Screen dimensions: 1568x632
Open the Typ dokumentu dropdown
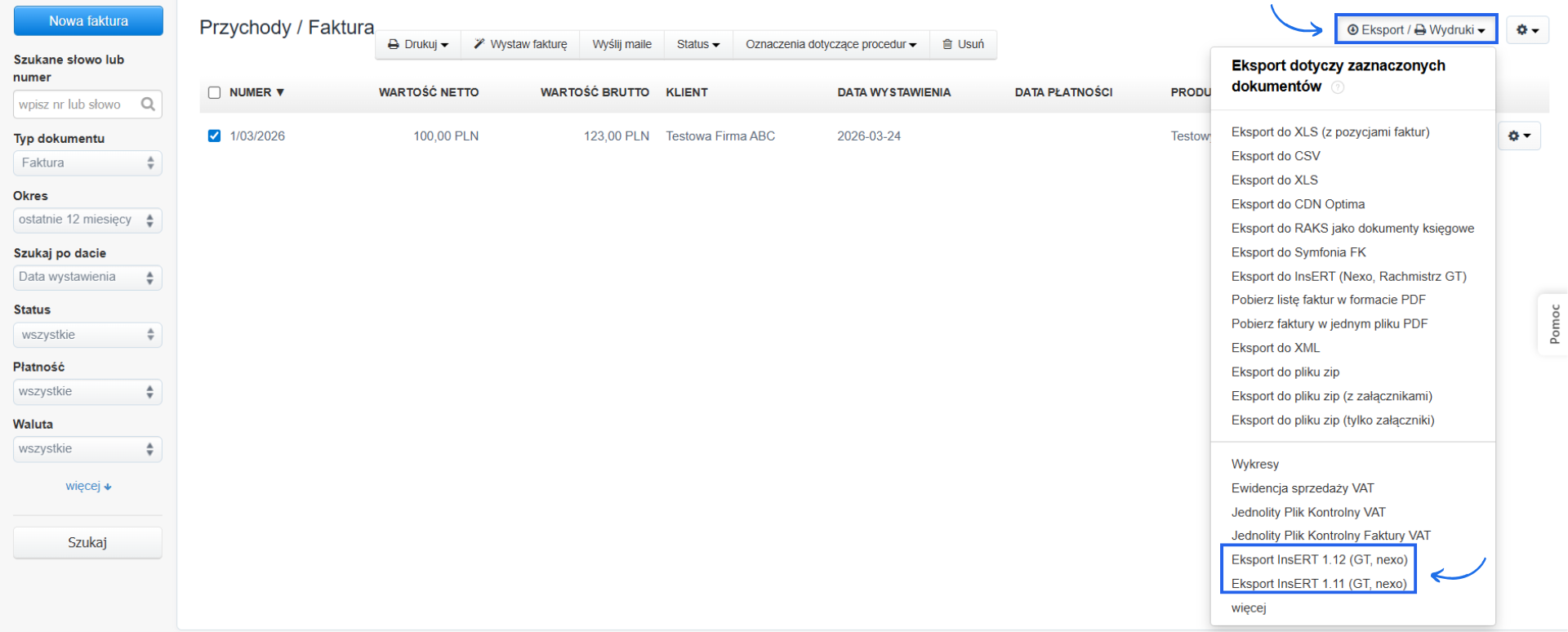click(87, 163)
